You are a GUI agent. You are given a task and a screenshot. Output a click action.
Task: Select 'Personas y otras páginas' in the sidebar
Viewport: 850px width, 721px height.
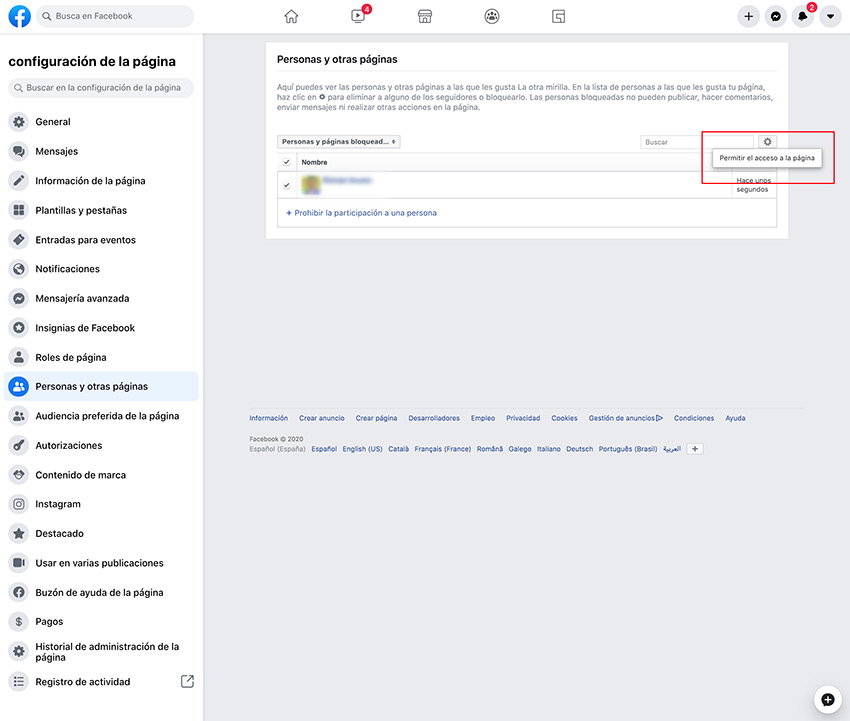[95, 386]
